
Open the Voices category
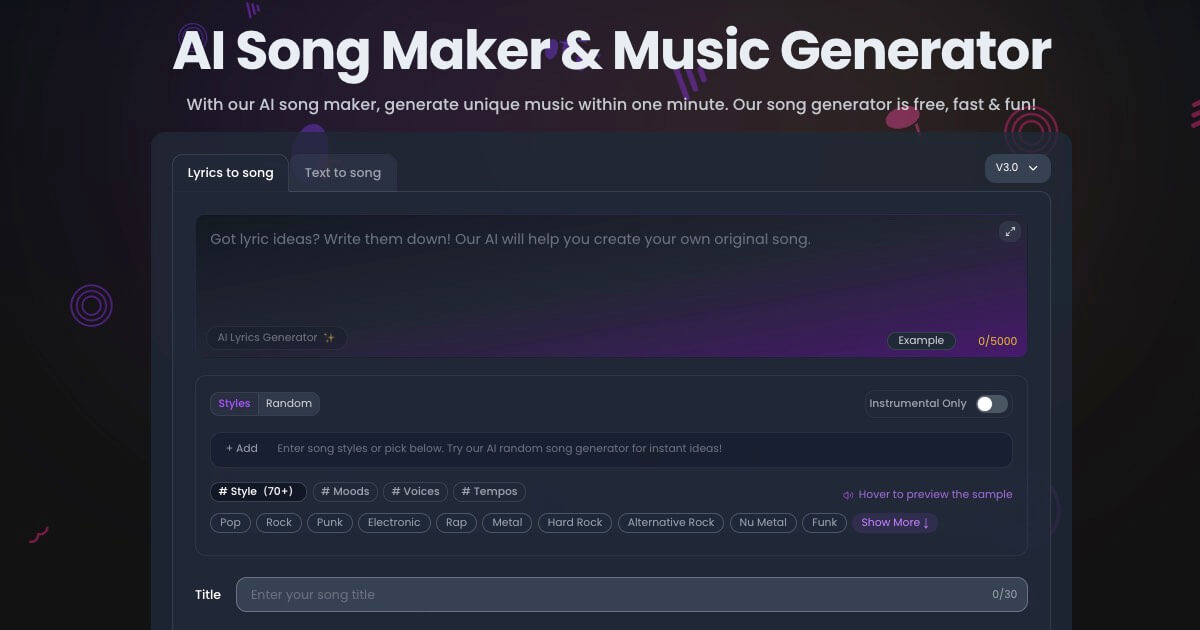coord(414,491)
